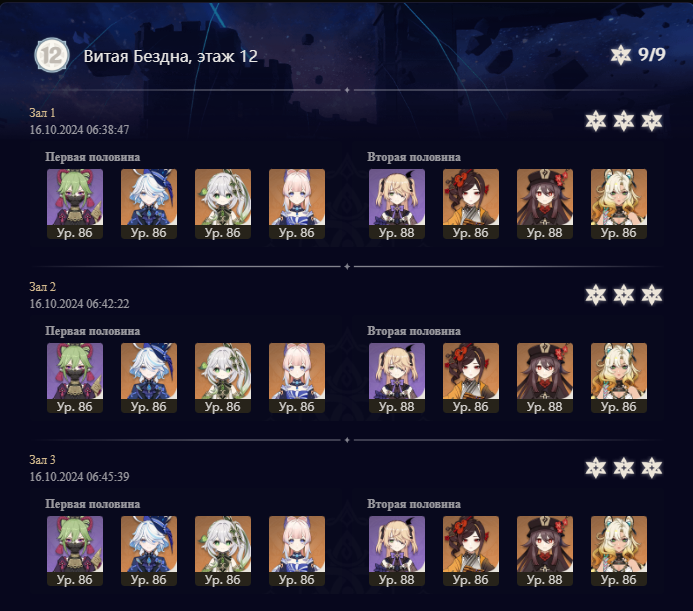693x611 pixels.
Task: Click hat-wearing brown-haired character in Зал 2
Action: click(x=544, y=378)
